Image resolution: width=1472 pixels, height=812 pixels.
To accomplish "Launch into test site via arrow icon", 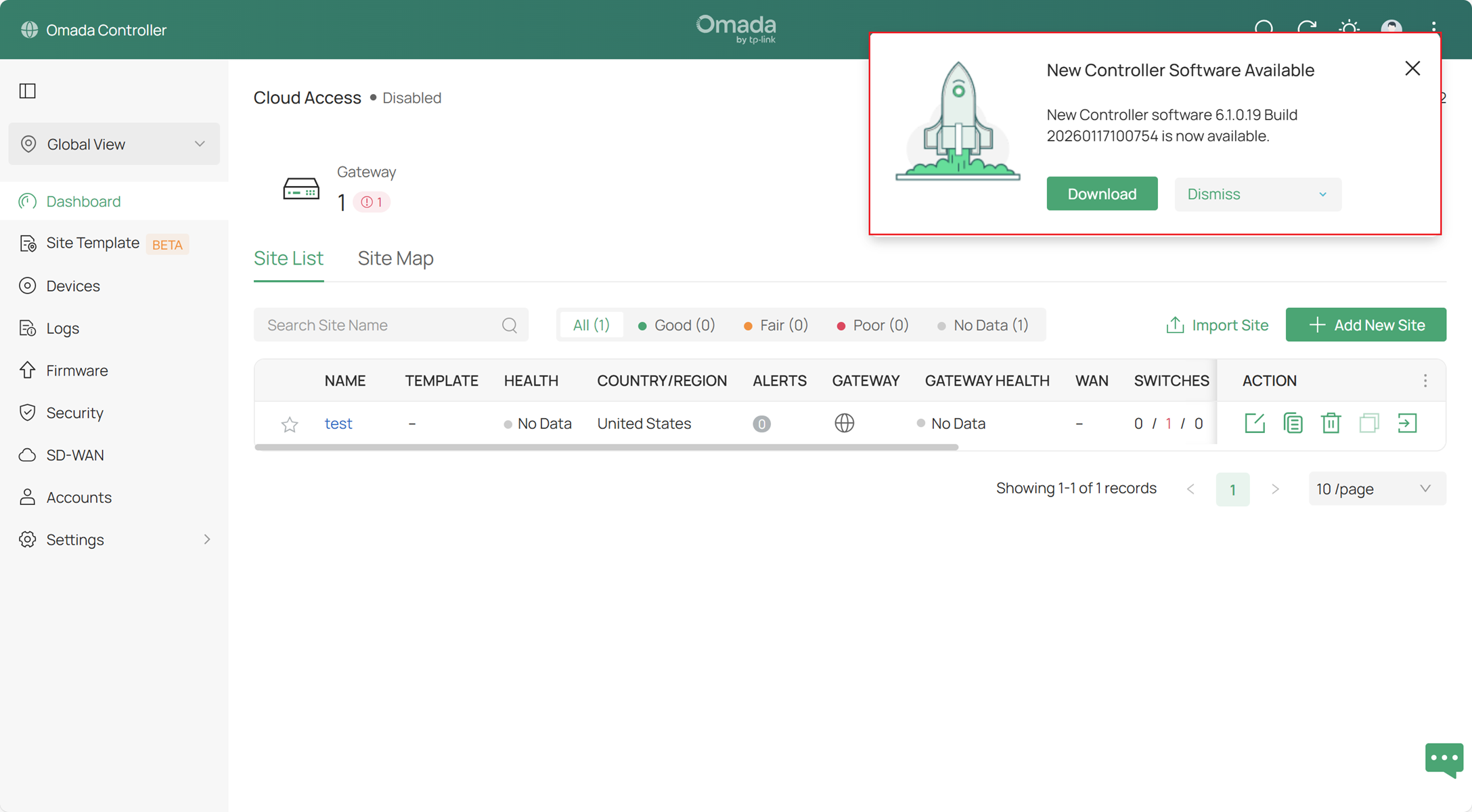I will [1408, 423].
